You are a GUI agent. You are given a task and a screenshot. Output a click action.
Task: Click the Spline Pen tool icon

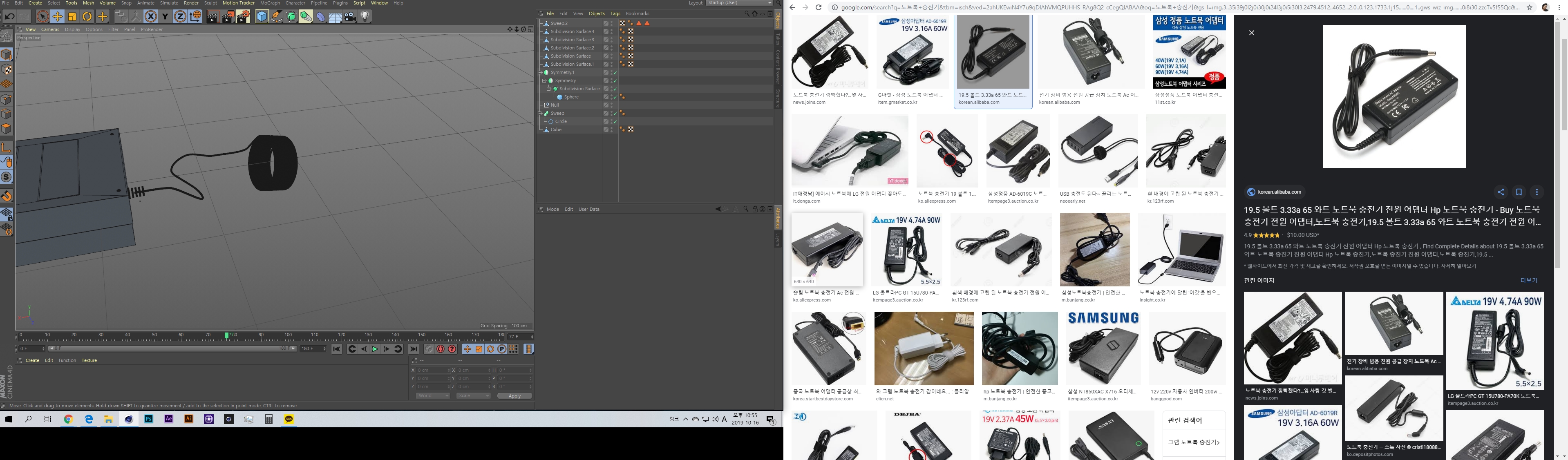click(x=276, y=16)
